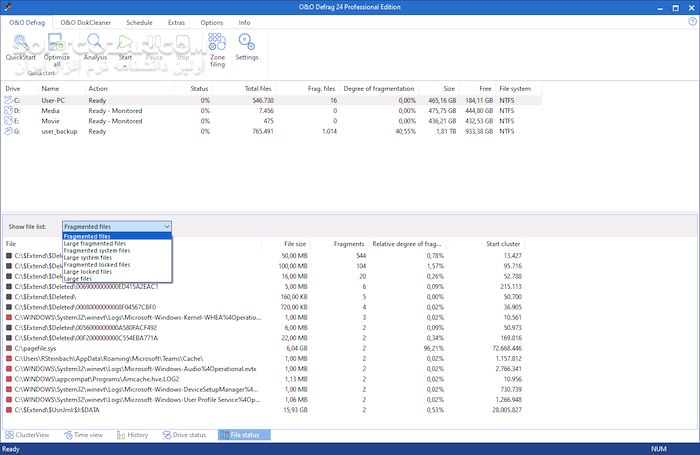Open the help icon in top-right corner

(692, 21)
